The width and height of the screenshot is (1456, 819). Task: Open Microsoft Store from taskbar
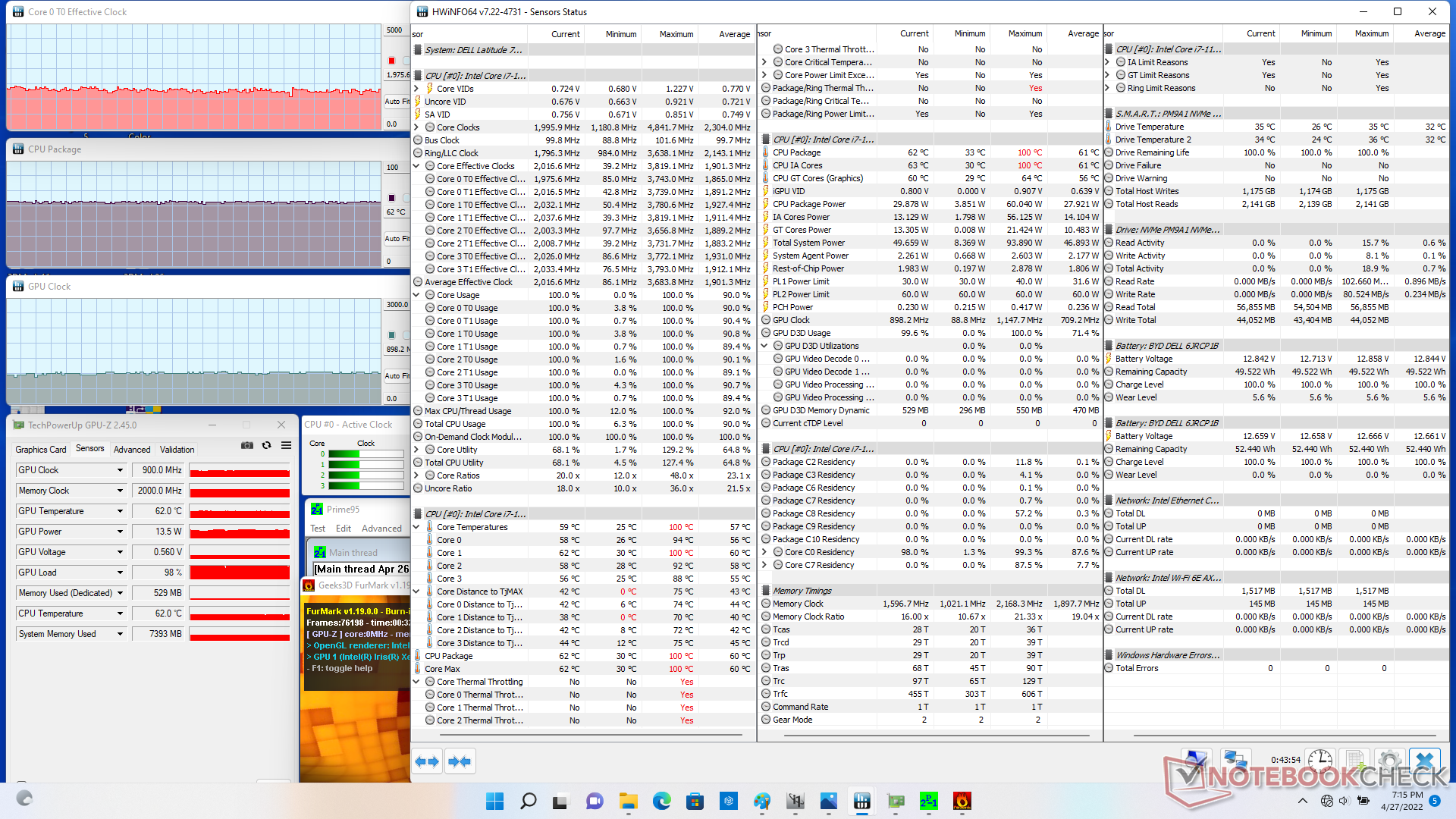click(695, 801)
